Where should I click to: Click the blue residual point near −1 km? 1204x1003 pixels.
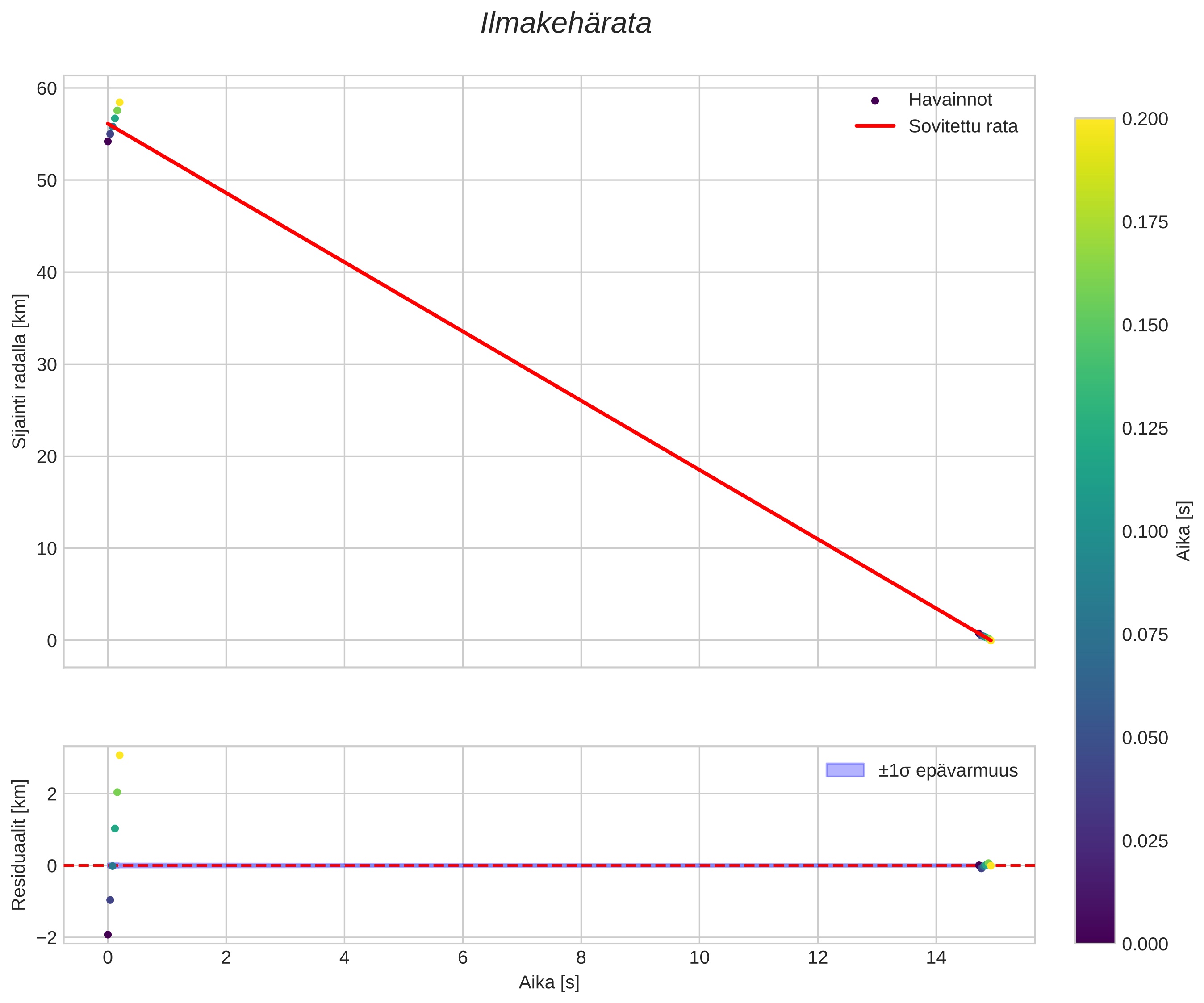110,900
